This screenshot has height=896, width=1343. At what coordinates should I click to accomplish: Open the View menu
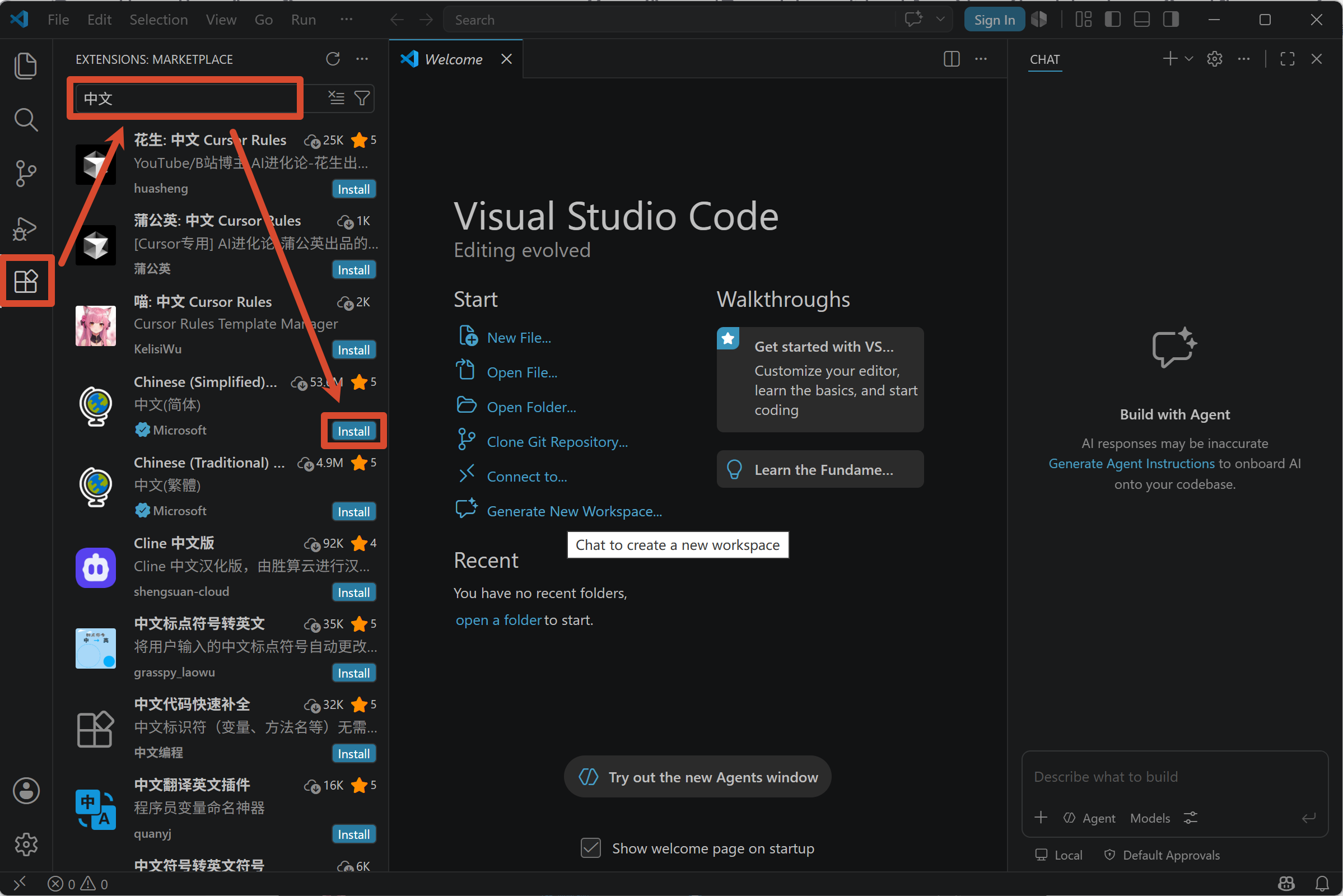(221, 20)
